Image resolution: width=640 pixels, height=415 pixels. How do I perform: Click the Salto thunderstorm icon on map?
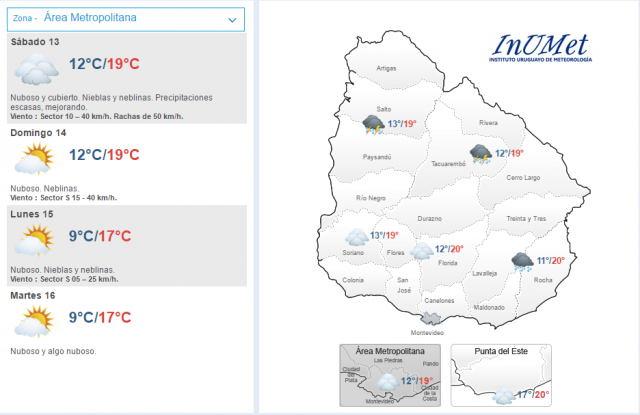[x=374, y=125]
